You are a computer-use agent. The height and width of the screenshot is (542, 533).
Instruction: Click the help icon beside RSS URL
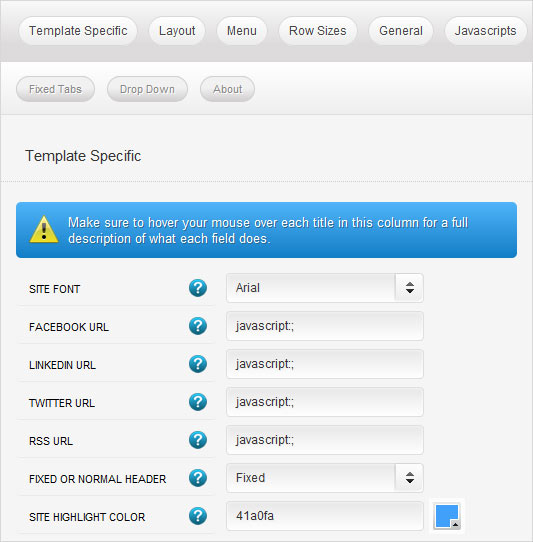point(198,440)
